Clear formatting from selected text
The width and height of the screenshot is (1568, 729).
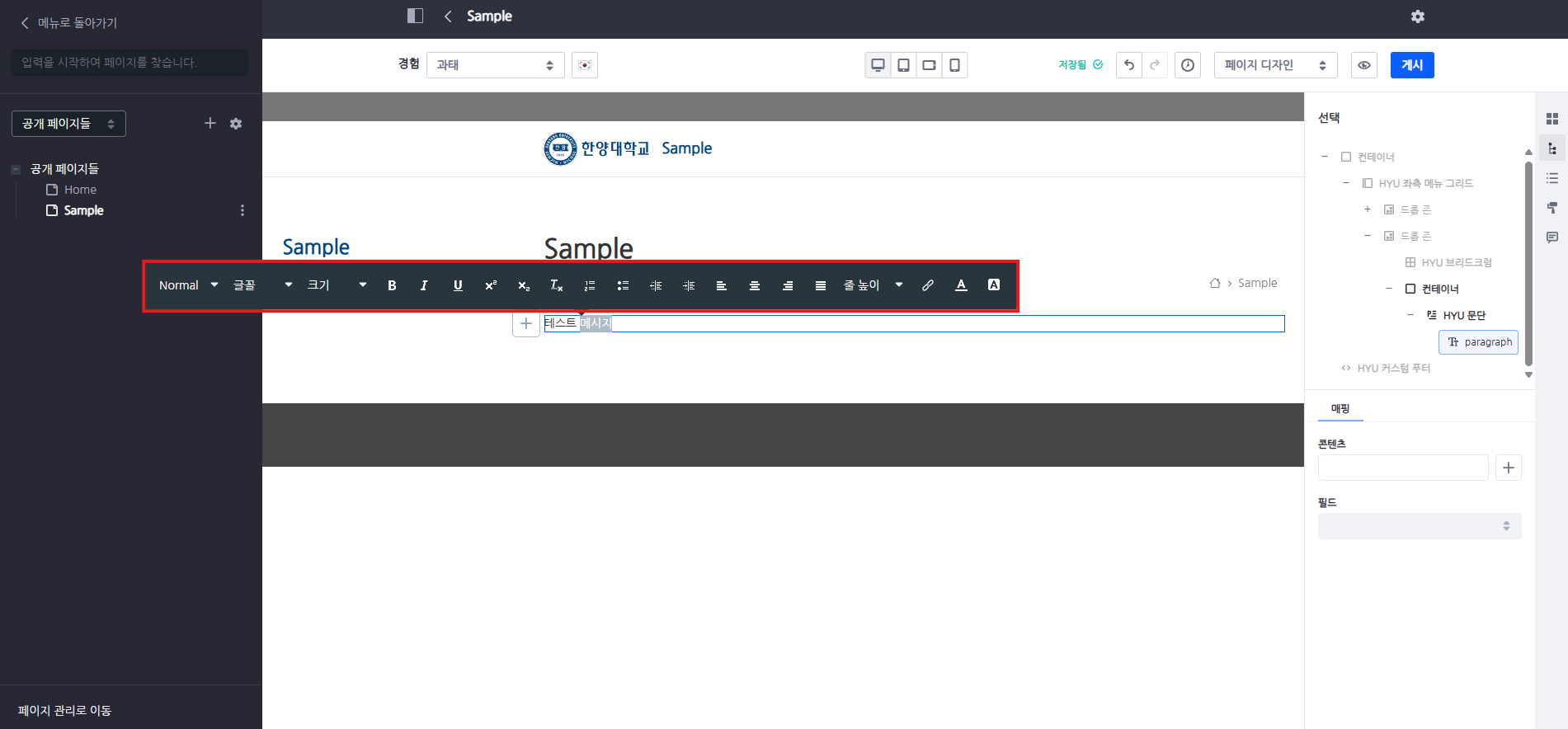556,285
